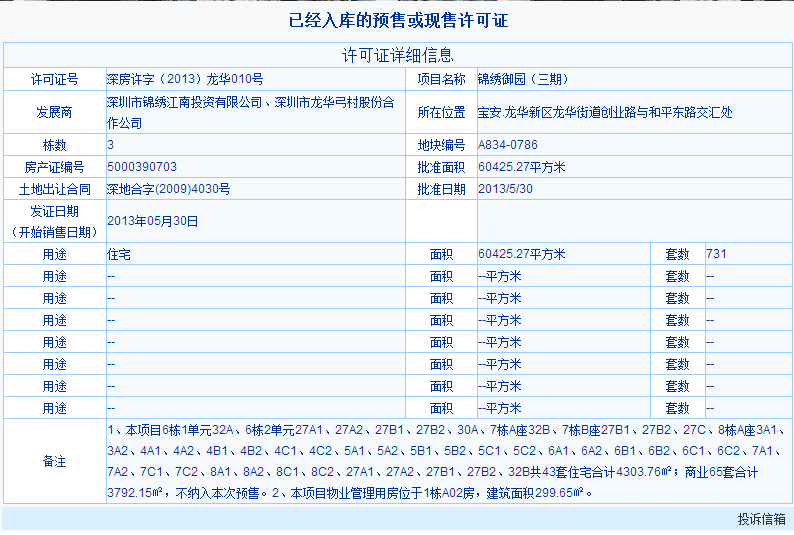Viewport: 794px width, 535px height.
Task: Select permit number 深房许字（2013）龙华010号
Action: coord(185,79)
